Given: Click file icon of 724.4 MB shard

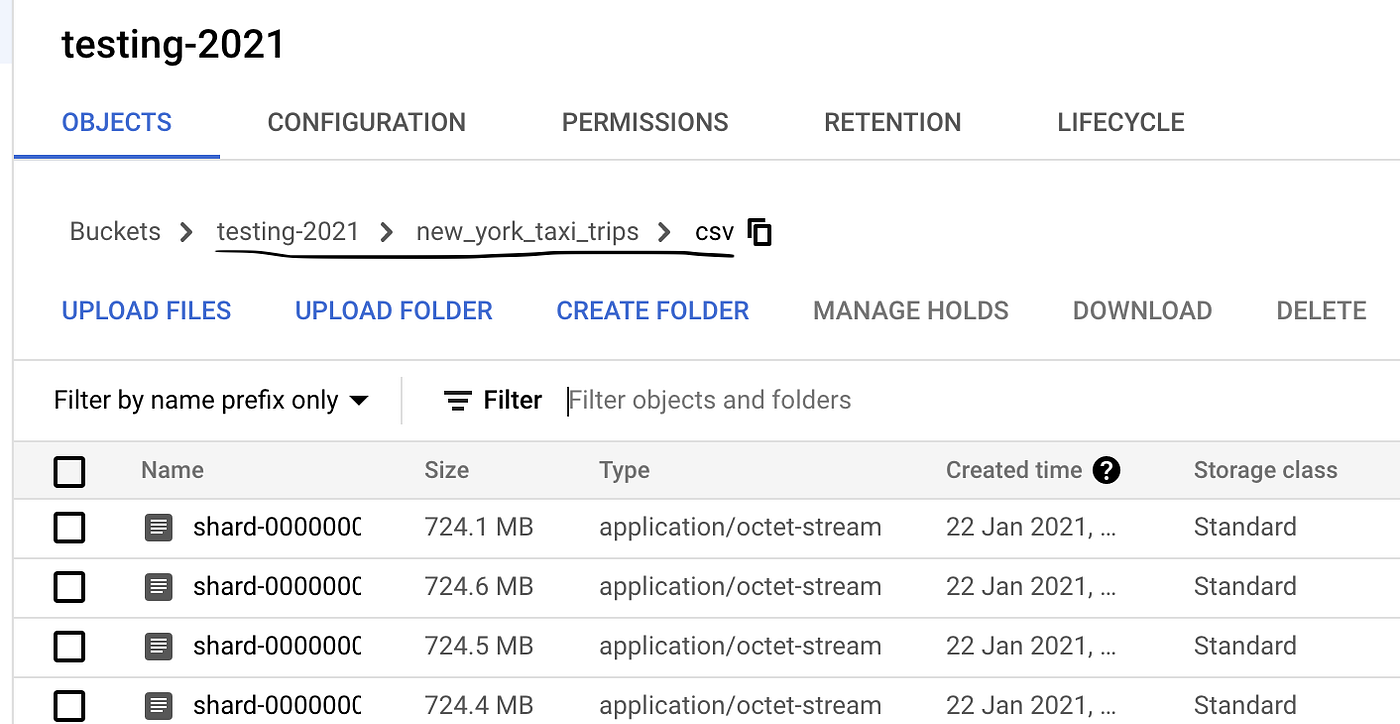Looking at the screenshot, I should [159, 704].
